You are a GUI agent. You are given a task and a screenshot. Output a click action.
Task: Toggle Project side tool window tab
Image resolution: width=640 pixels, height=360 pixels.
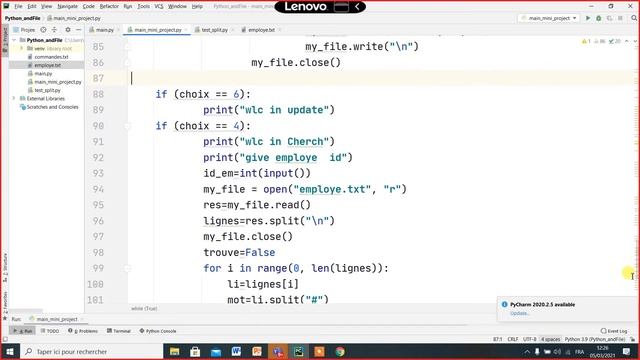pos(5,39)
